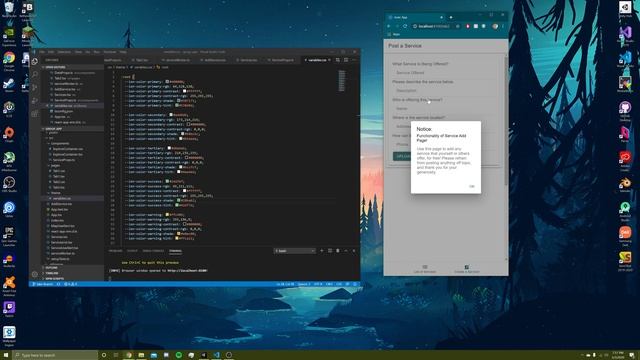Click the --ion-color-warning color swatch
The width and height of the screenshot is (640, 360).
pos(167,214)
